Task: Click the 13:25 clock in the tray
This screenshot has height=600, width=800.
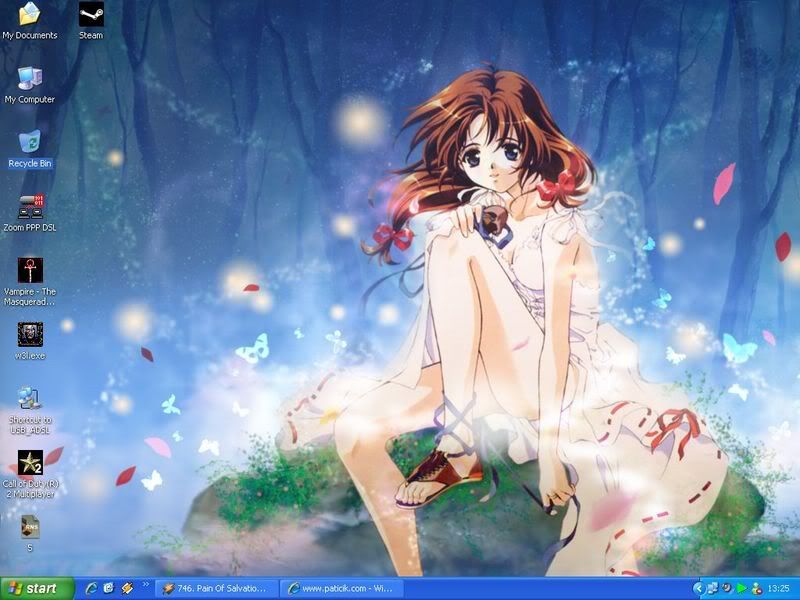Action: click(x=778, y=589)
